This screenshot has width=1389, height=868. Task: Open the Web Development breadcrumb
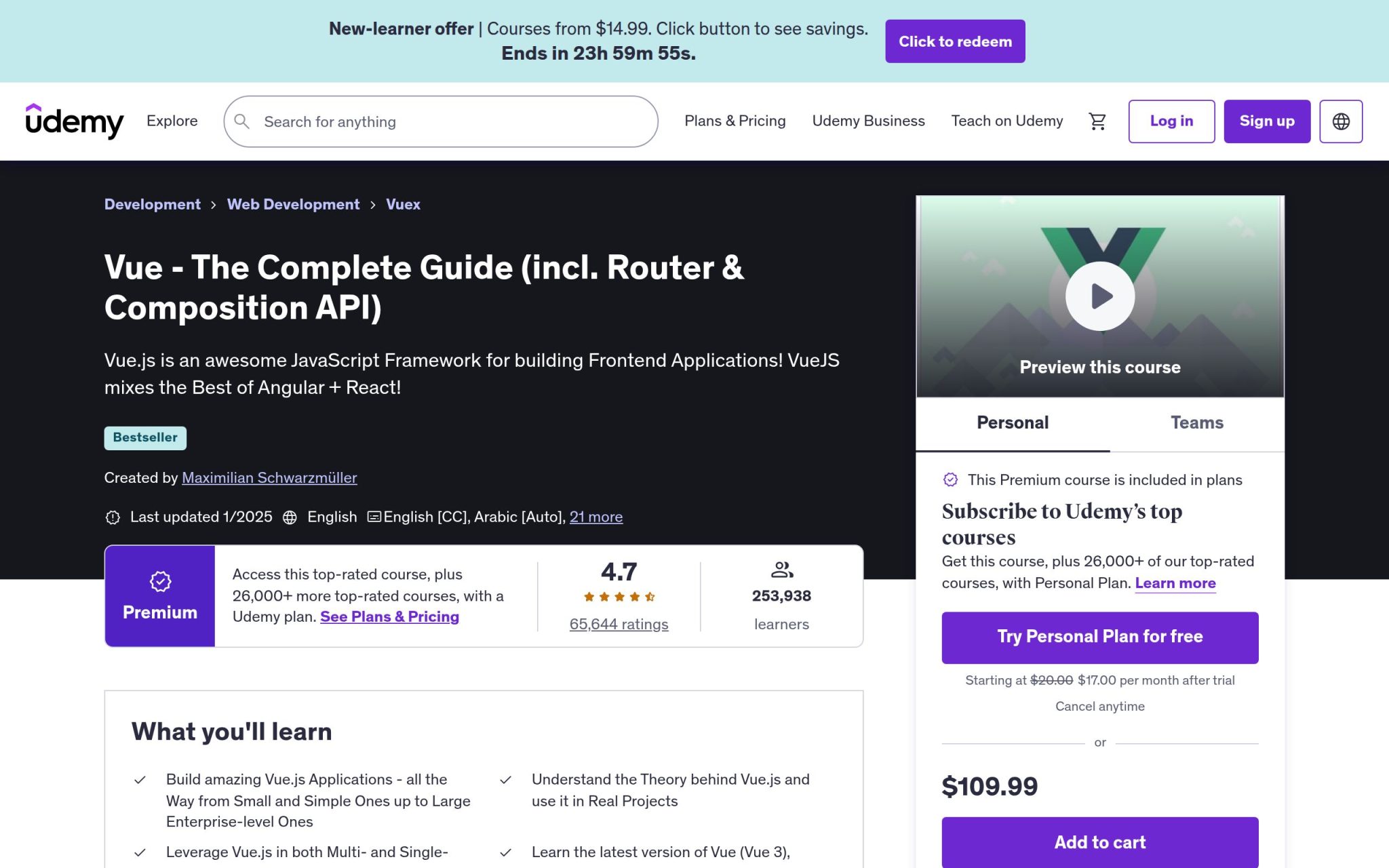(294, 204)
